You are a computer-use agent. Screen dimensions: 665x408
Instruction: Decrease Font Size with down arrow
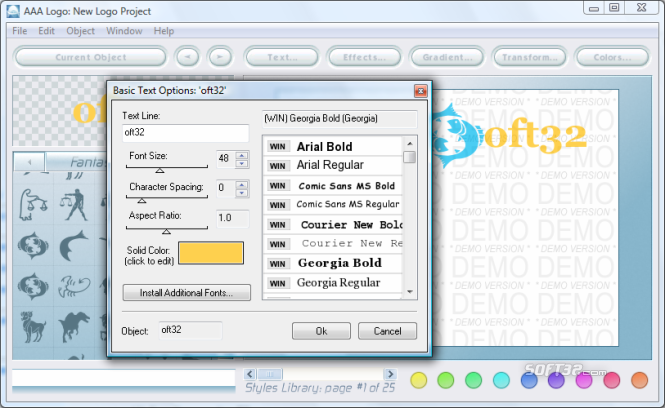point(242,163)
